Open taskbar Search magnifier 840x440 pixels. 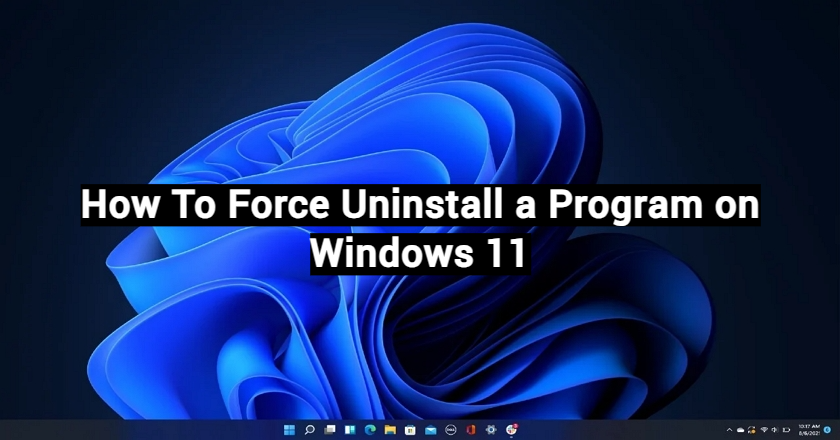tap(310, 429)
